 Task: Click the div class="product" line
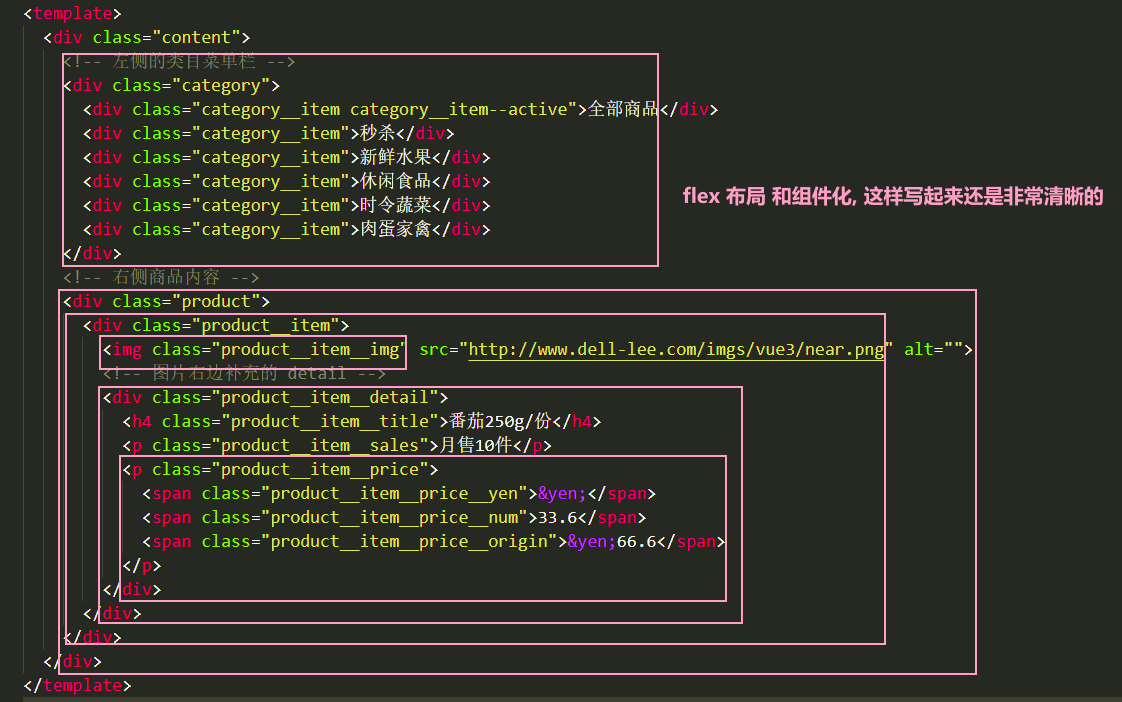[166, 301]
